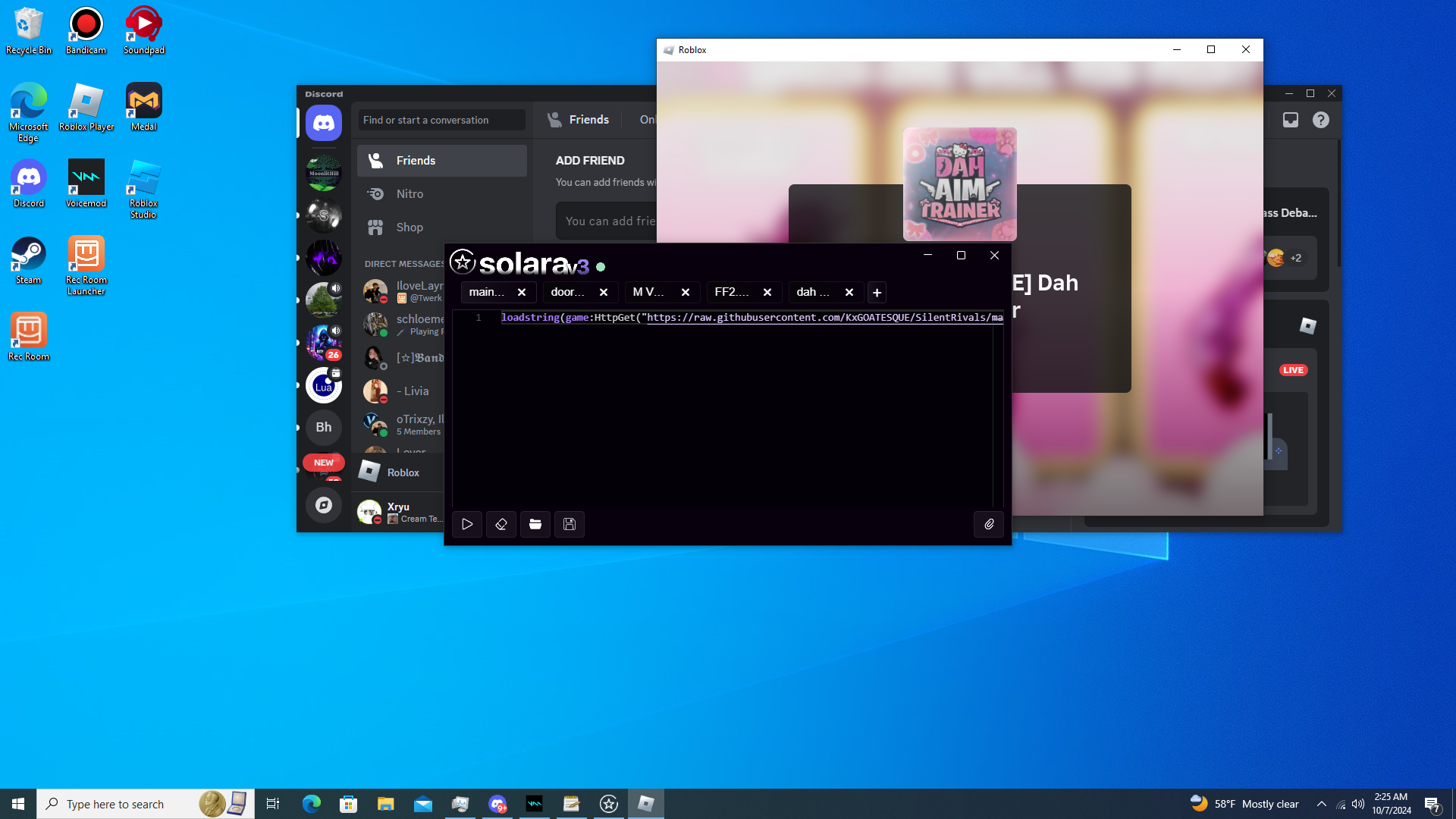The image size is (1456, 819).
Task: Click the Solara execute script play button
Action: [x=467, y=524]
